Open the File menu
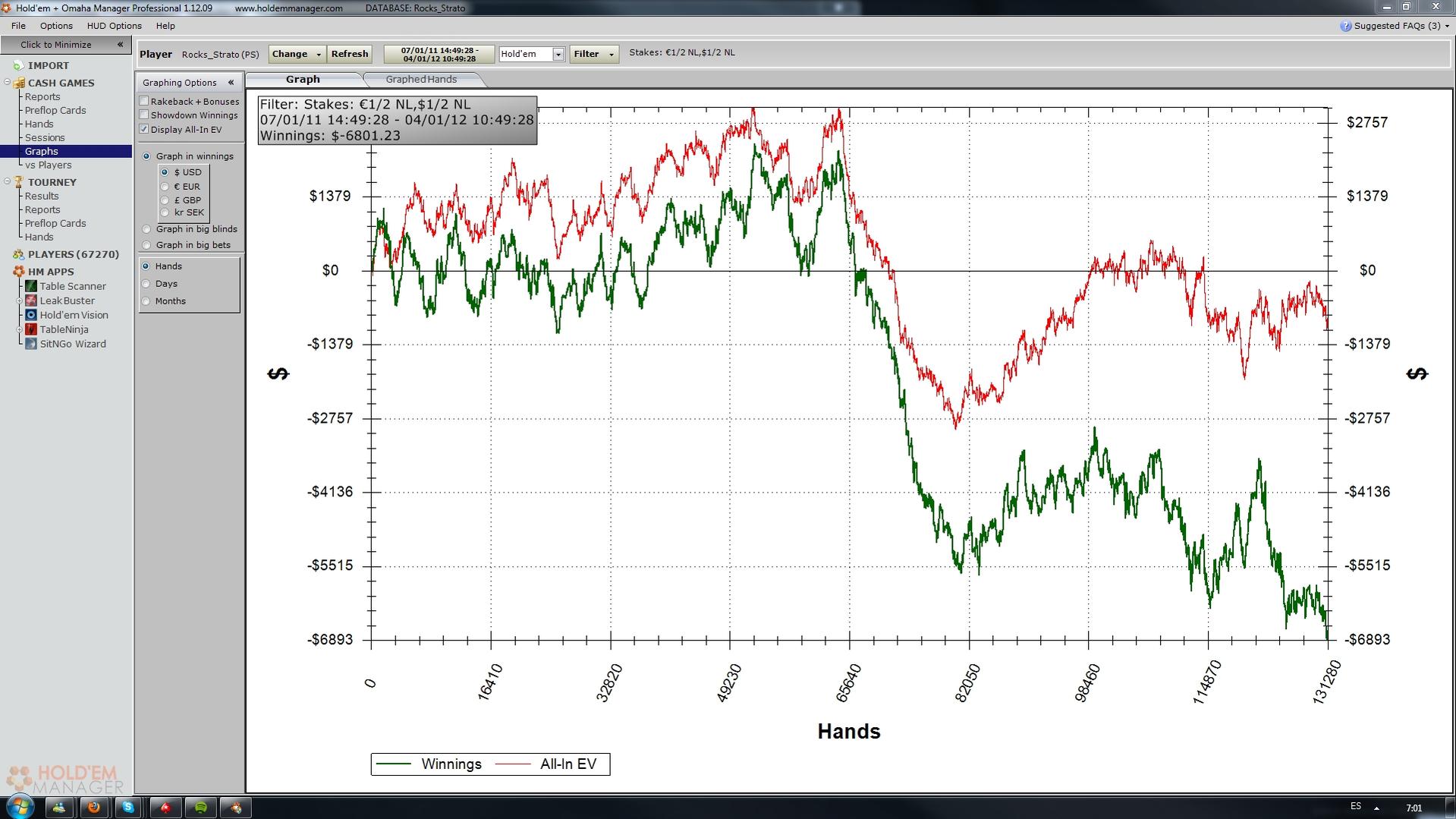 tap(19, 26)
